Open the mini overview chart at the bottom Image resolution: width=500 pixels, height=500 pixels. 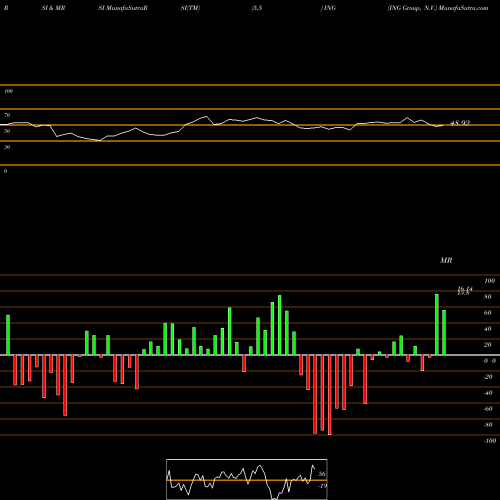247,479
